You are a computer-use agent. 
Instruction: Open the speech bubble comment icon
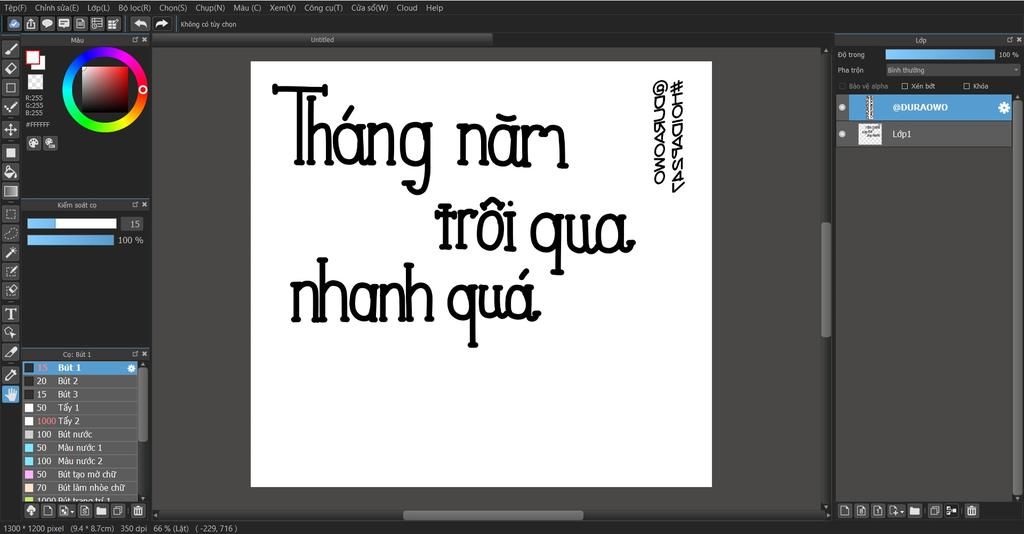pyautogui.click(x=47, y=24)
